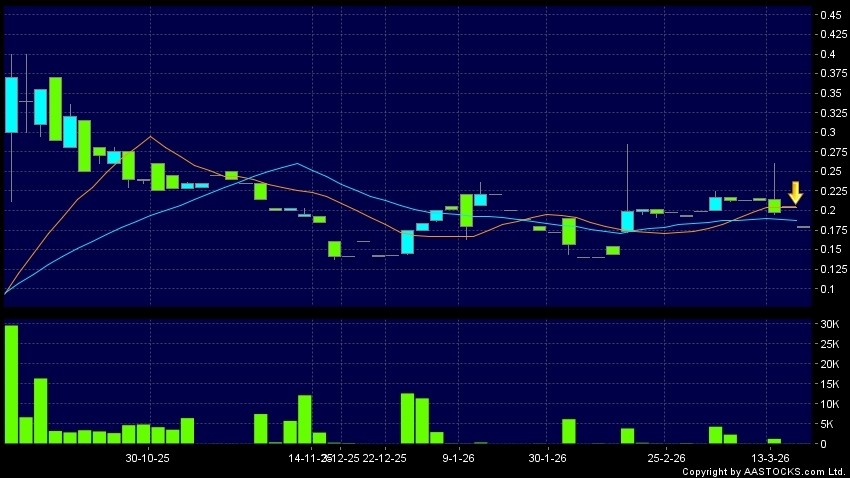Click the tallest volume bar at far left

(11, 385)
